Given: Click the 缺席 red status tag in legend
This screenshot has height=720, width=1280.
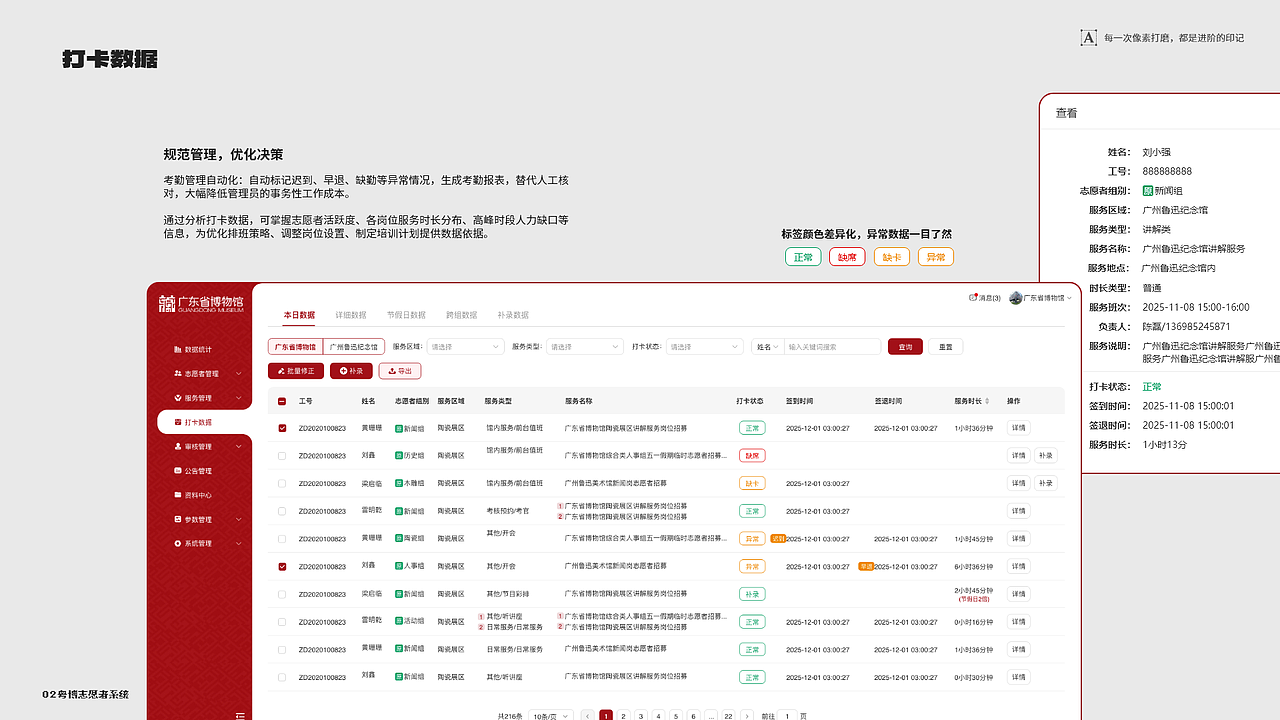Looking at the screenshot, I should (847, 257).
